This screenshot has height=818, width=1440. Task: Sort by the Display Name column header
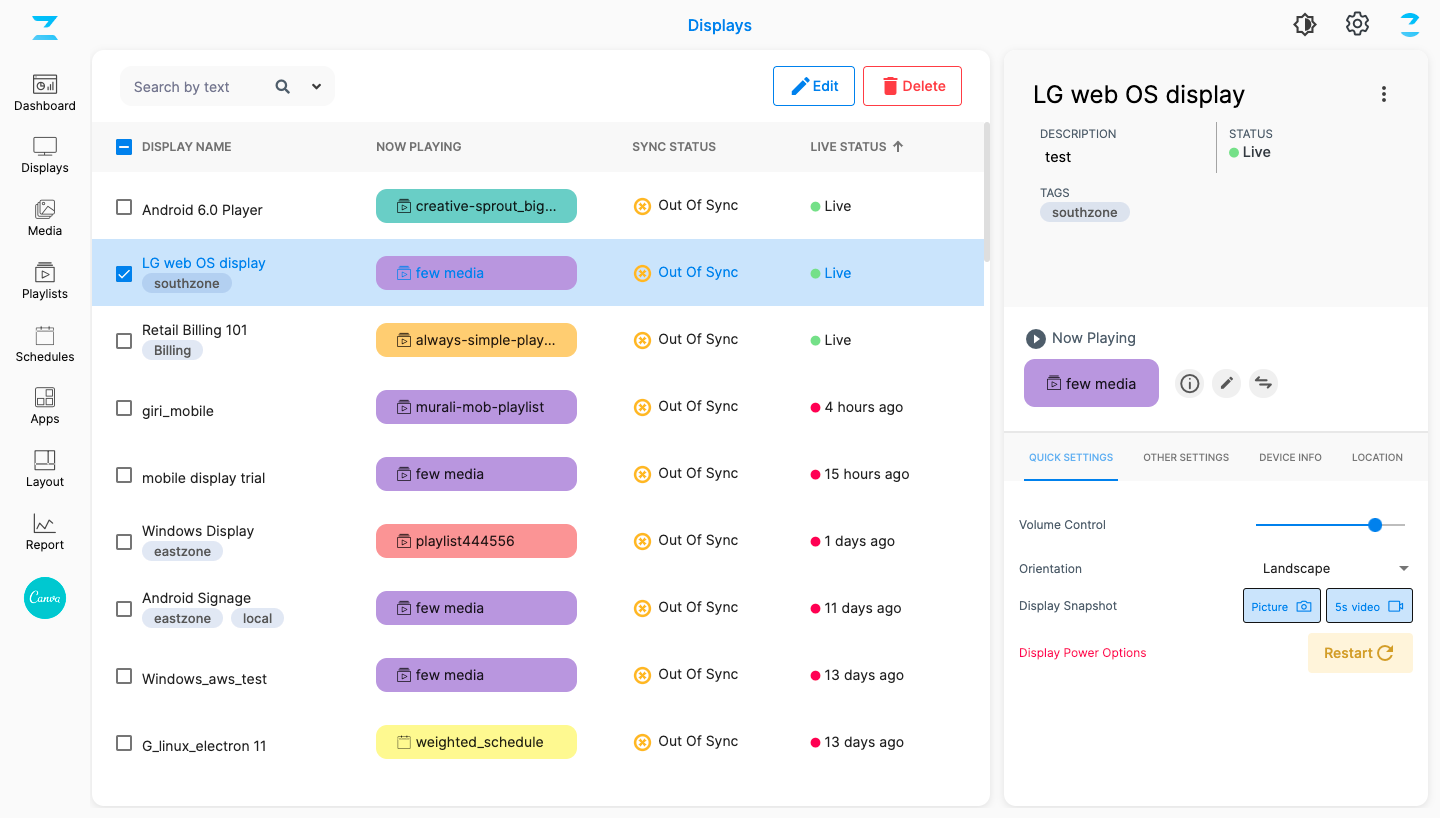coord(186,146)
